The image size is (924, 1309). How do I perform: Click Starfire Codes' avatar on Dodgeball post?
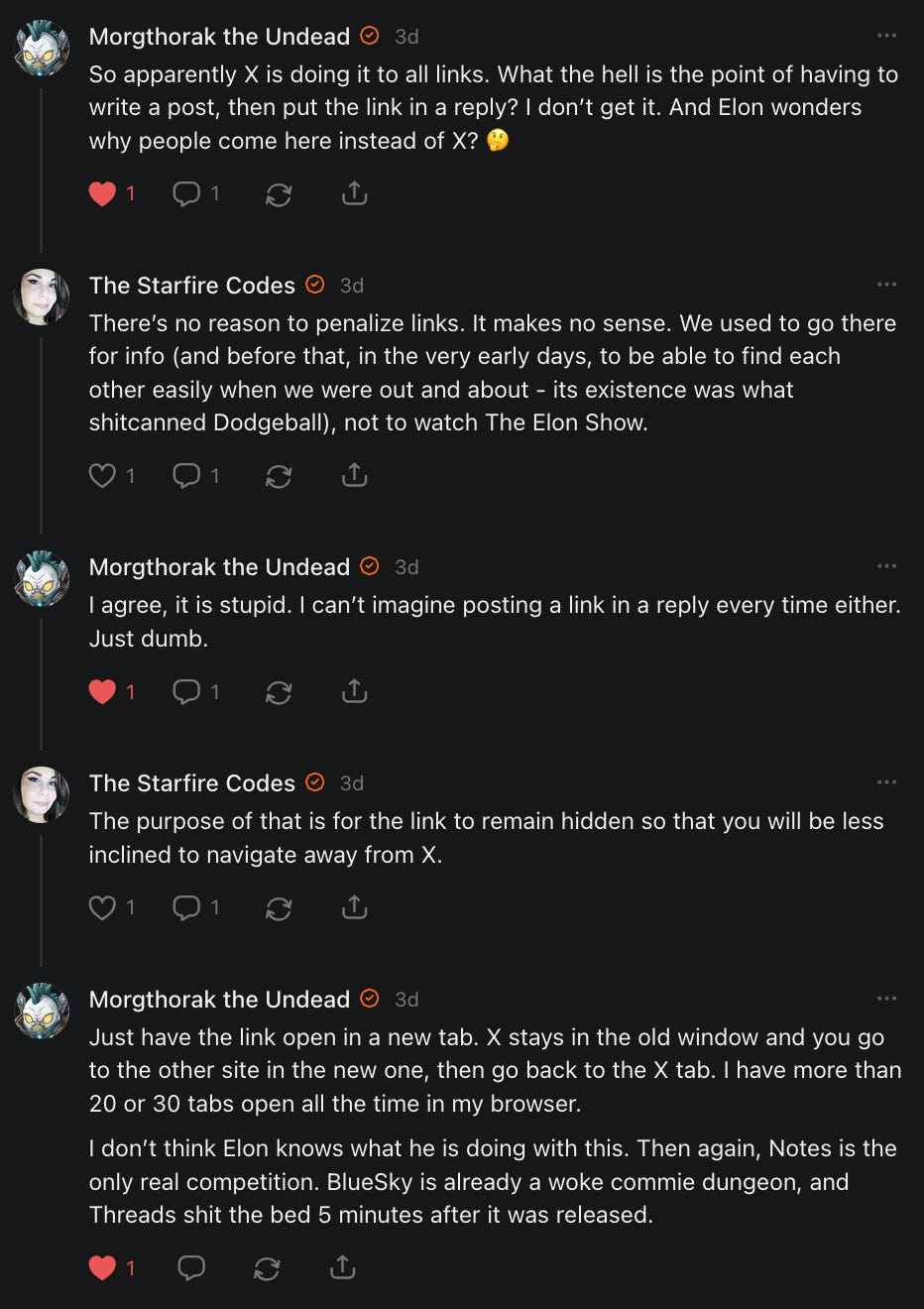coord(42,297)
